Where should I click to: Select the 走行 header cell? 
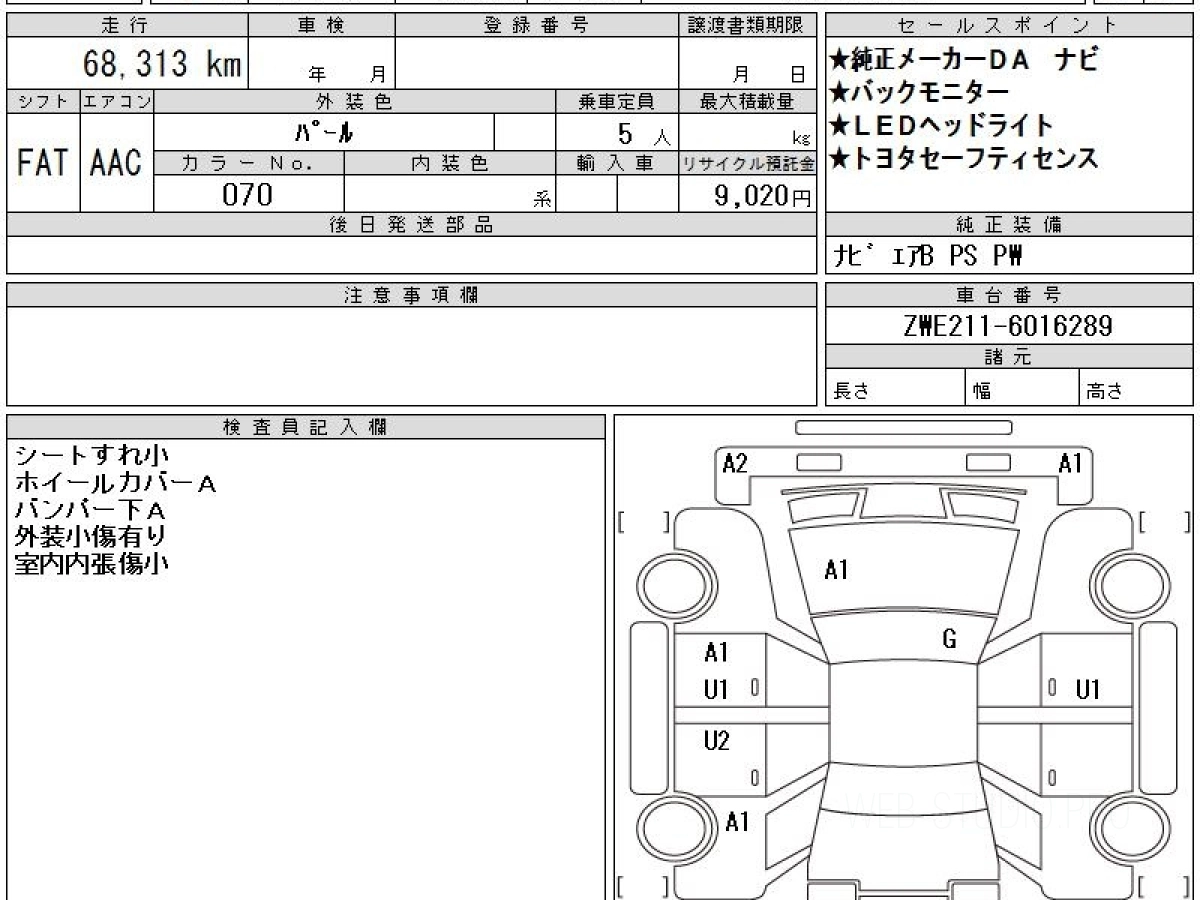click(126, 26)
